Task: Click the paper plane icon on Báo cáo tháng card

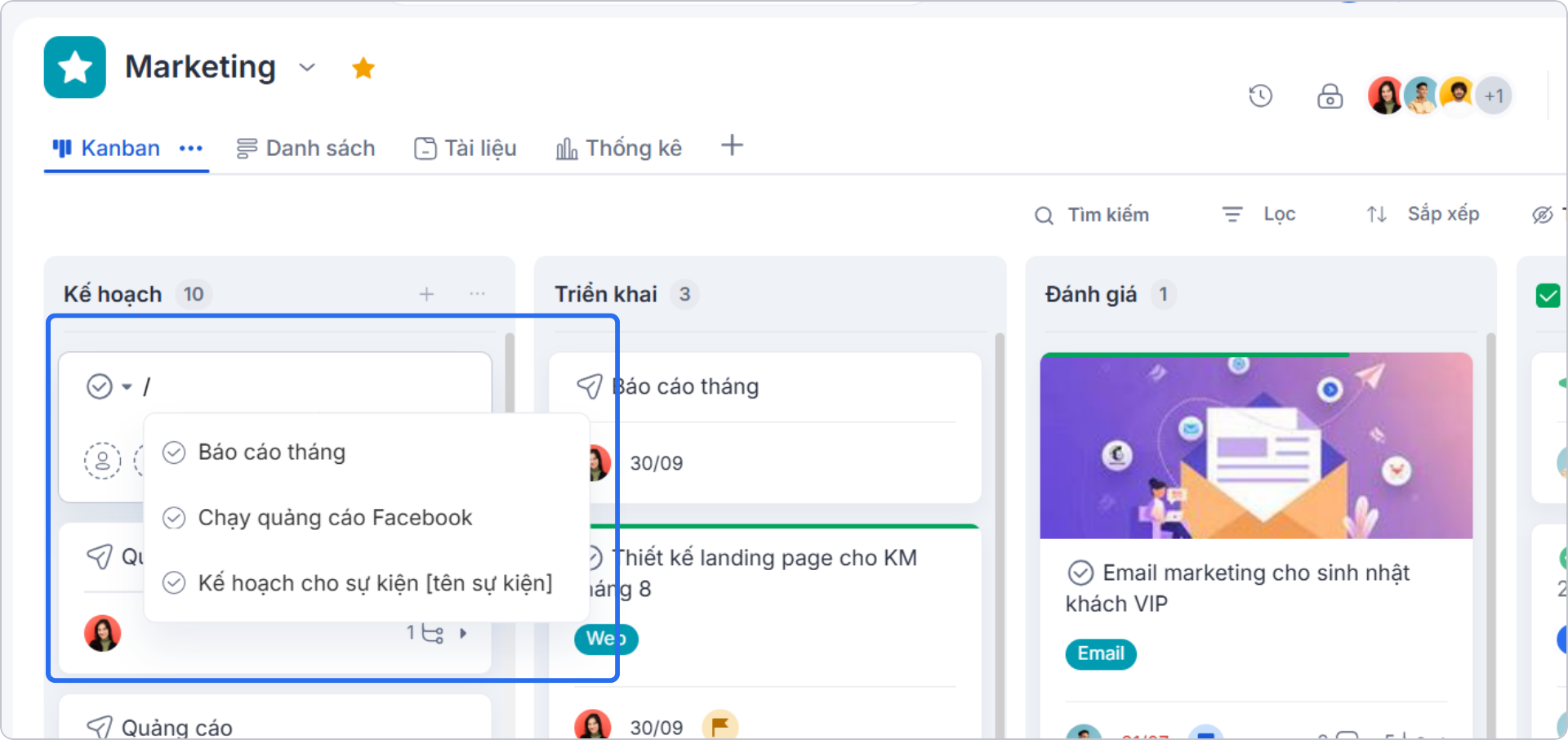Action: tap(590, 386)
